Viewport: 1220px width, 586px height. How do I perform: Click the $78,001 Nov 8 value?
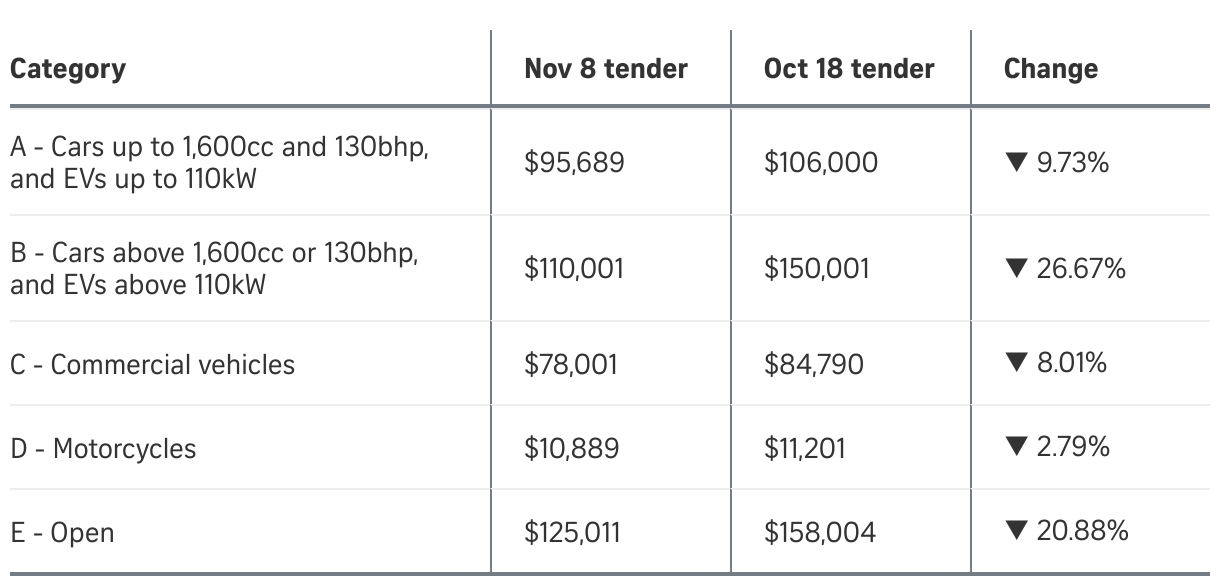571,364
